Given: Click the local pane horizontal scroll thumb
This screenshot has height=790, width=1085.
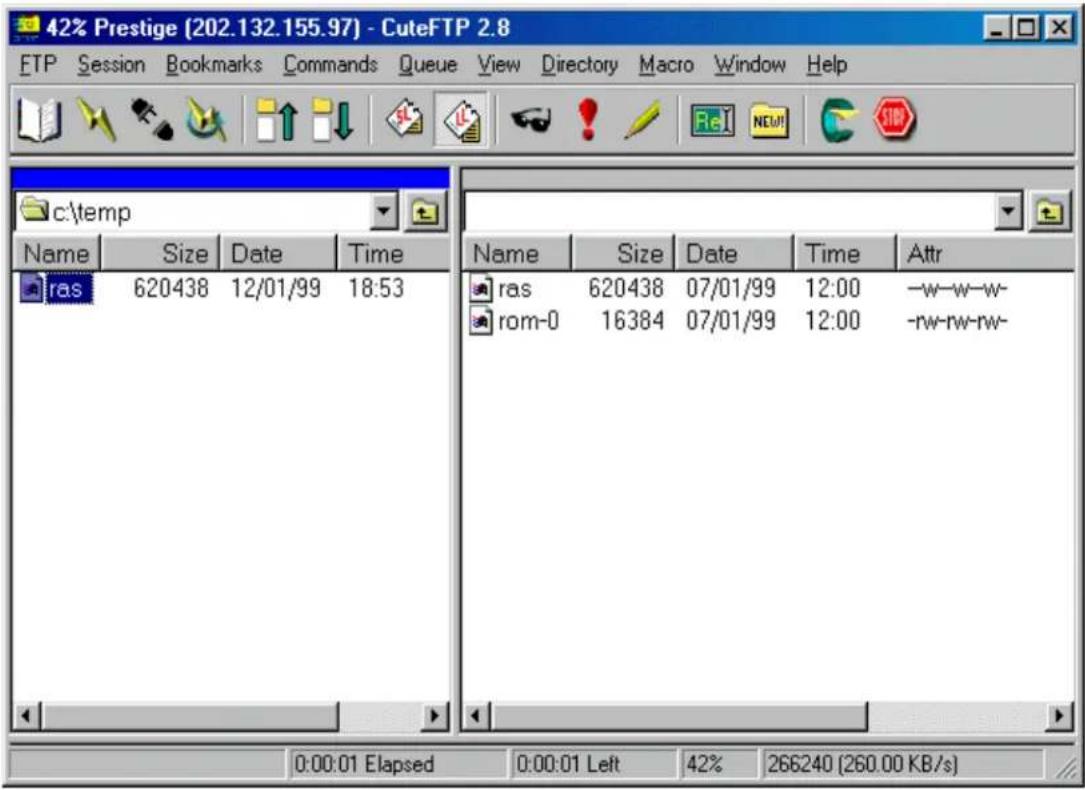Looking at the screenshot, I should click(x=190, y=715).
